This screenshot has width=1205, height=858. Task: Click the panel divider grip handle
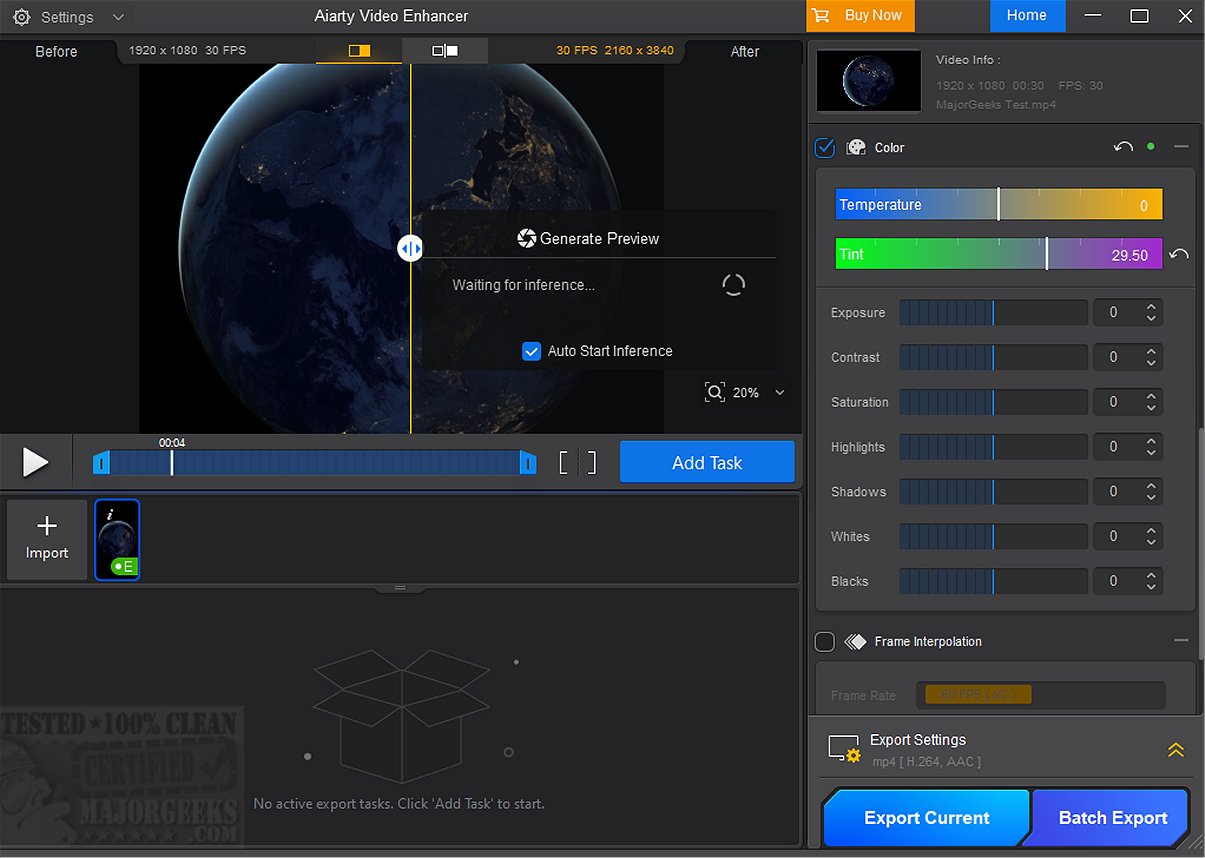[400, 588]
